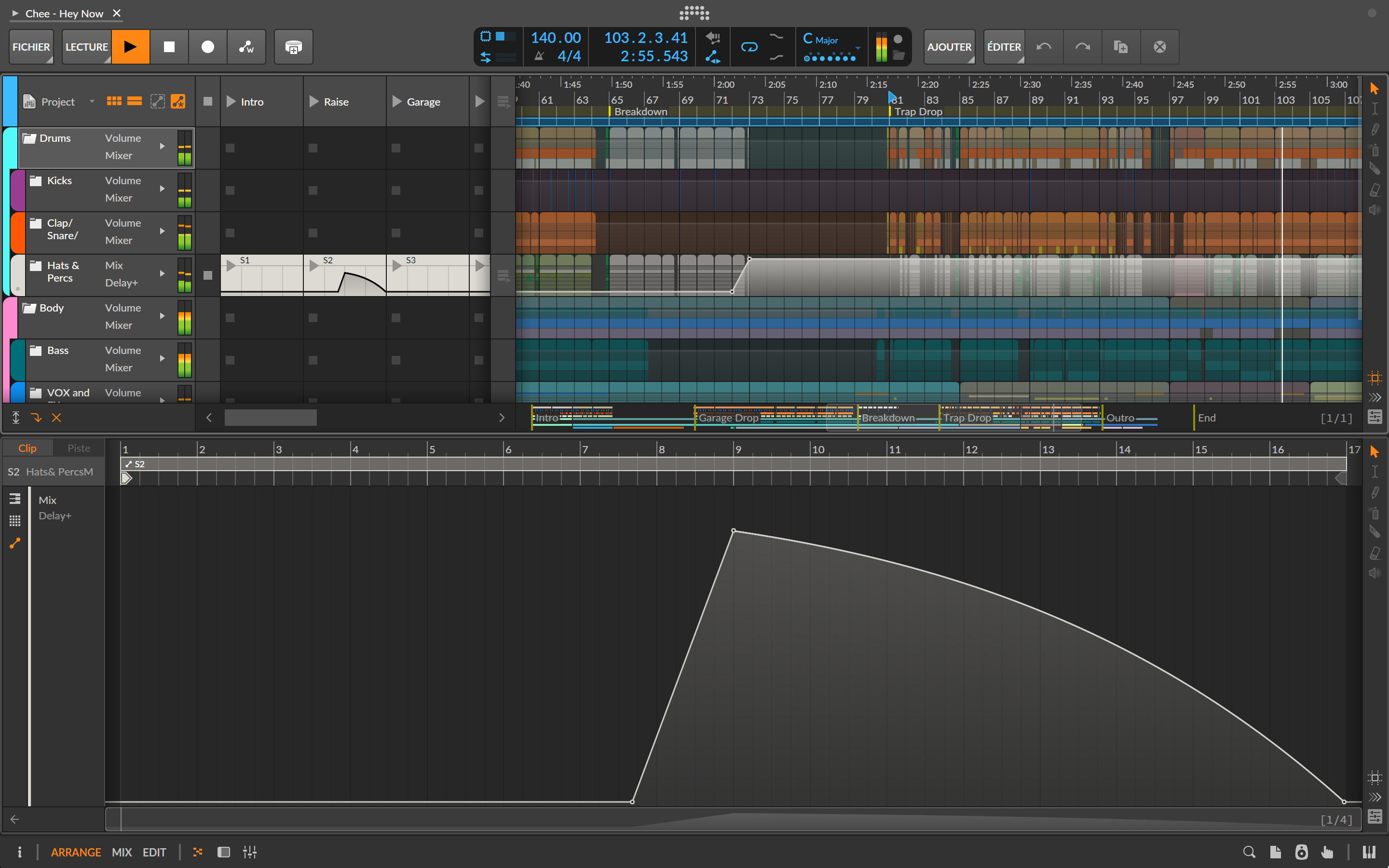Enable loop playback with the loop icon

pyautogui.click(x=750, y=47)
